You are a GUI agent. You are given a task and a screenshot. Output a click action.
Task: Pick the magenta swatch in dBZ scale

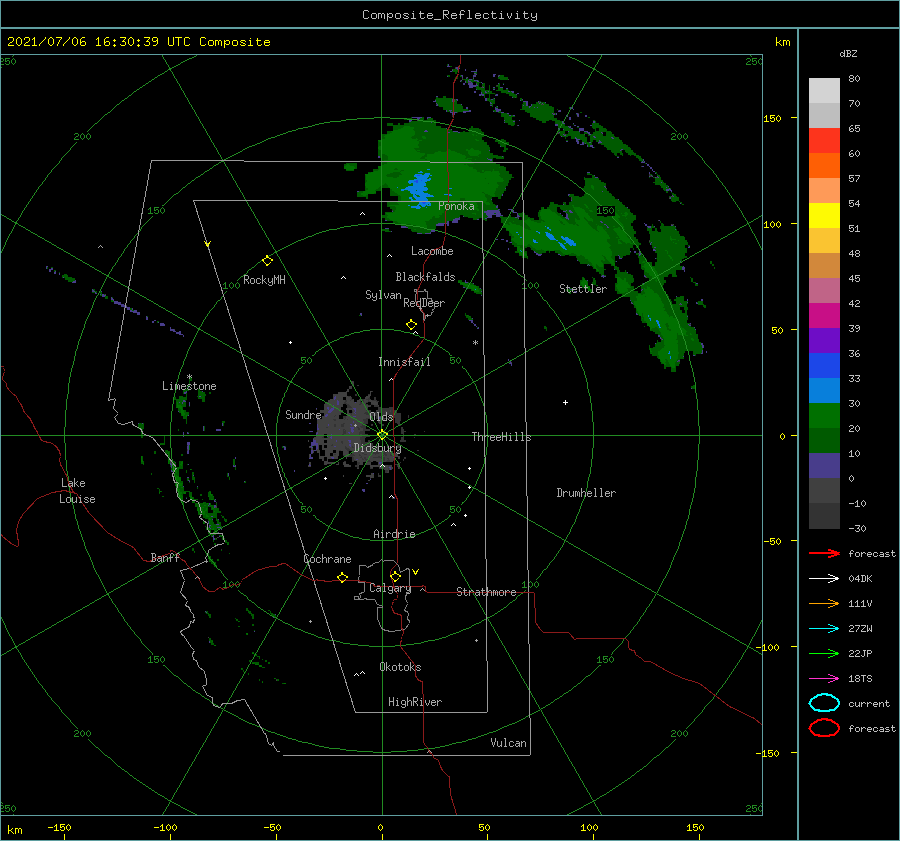(x=824, y=316)
